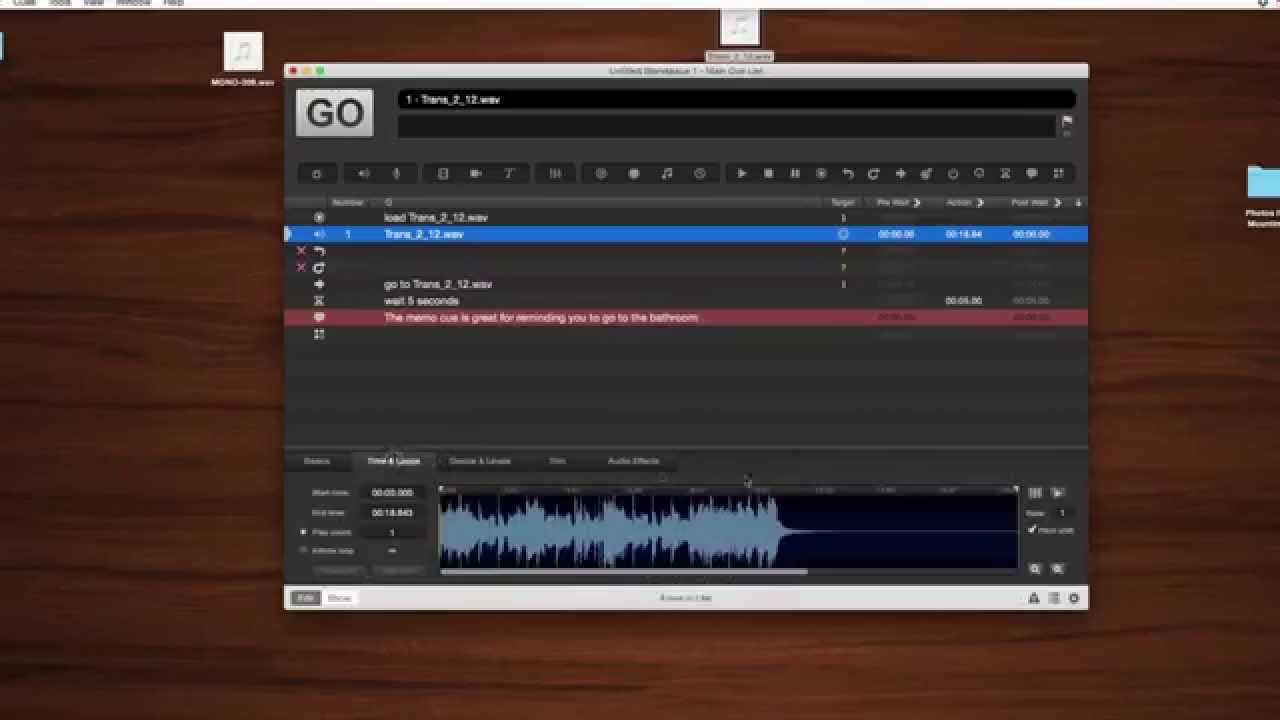
Task: Add an OSC cue from toolbar
Action: (x=601, y=174)
